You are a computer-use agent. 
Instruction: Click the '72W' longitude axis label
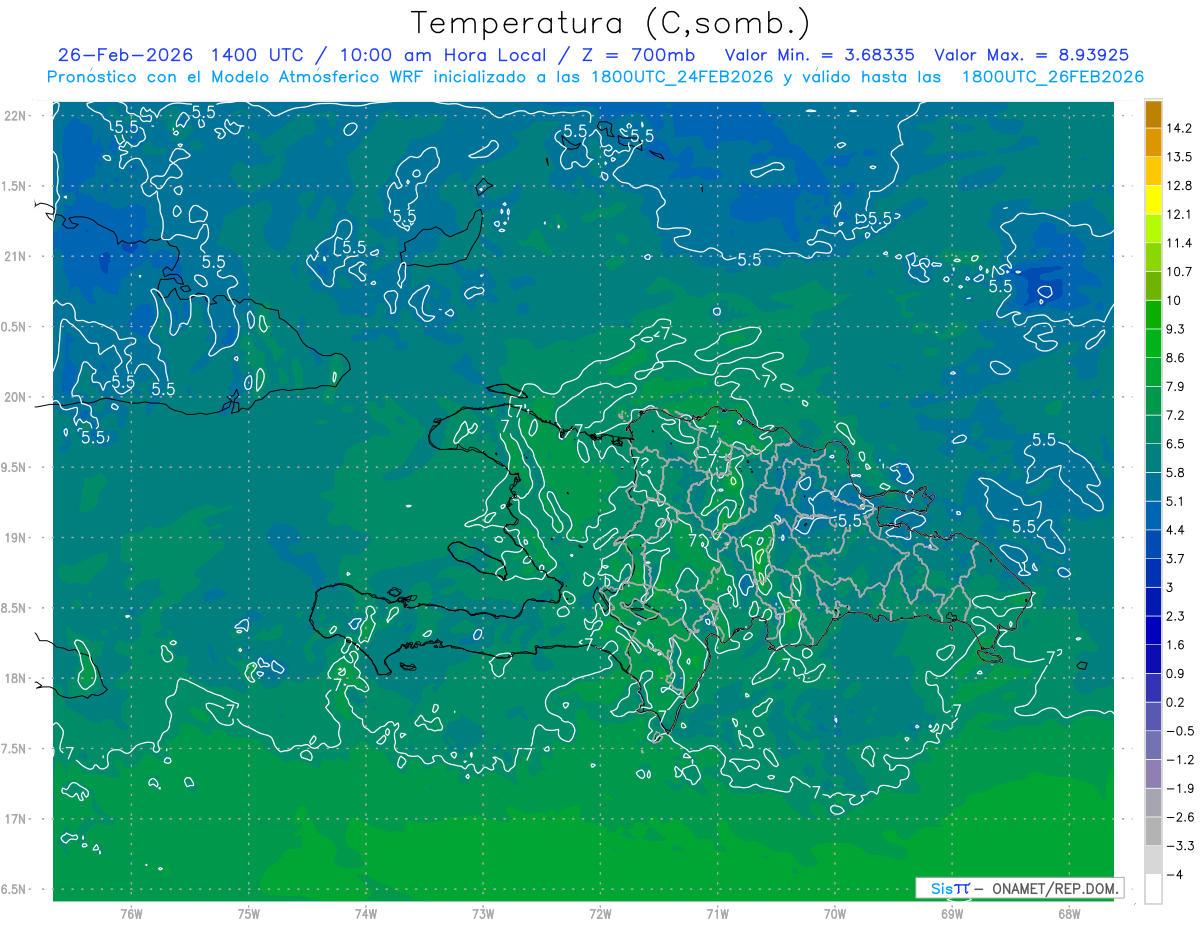click(600, 913)
